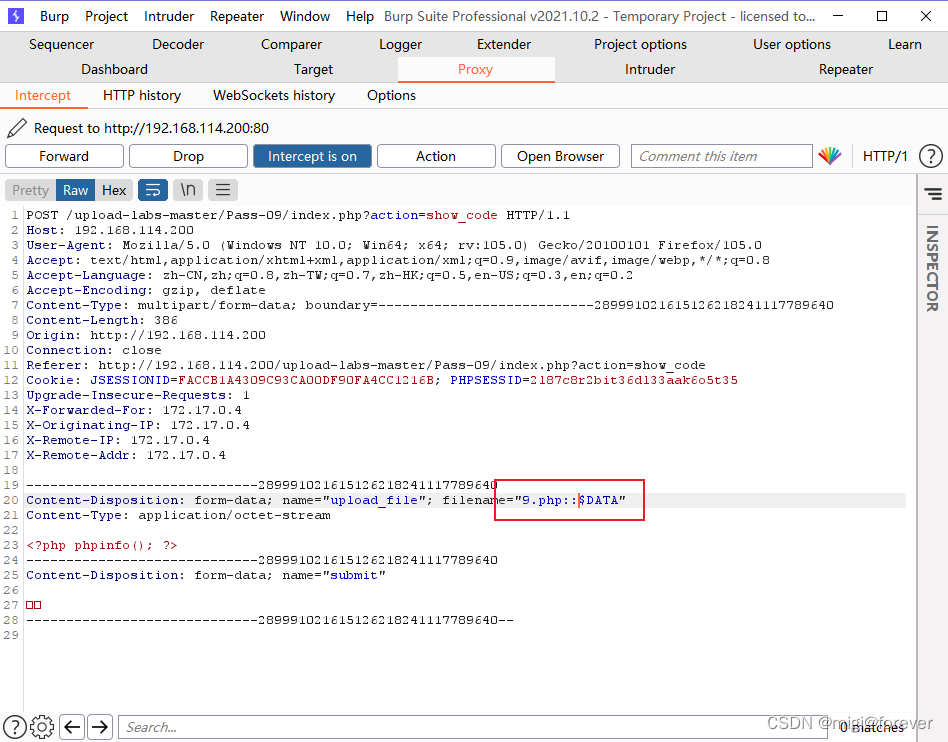The width and height of the screenshot is (948, 742).
Task: Go to previous search match arrow
Action: click(x=73, y=726)
